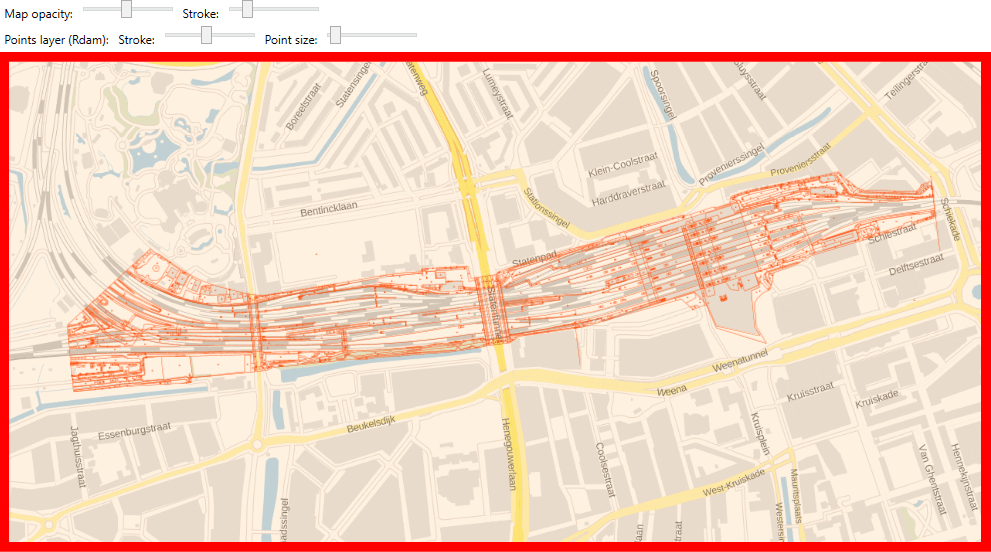The image size is (991, 552).
Task: Click the Harddraverstraat street label
Action: 628,193
